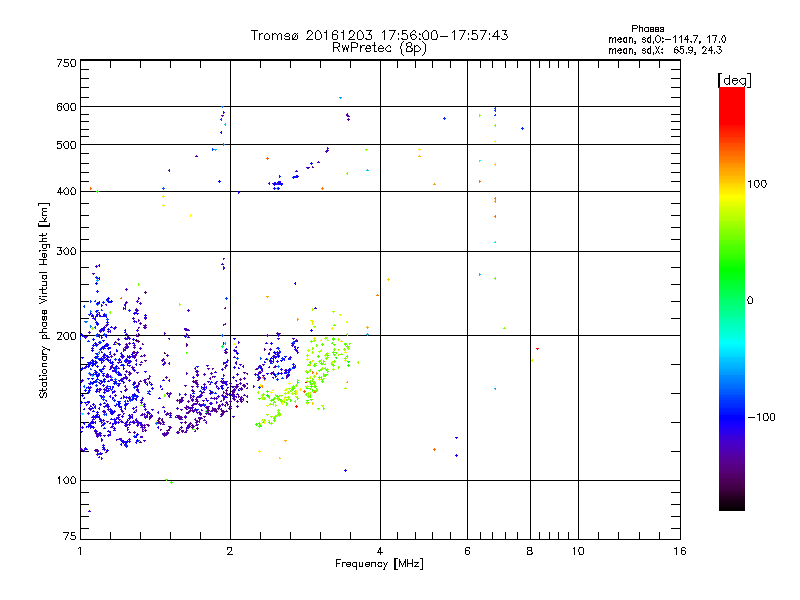Click the '200' y-axis tick label
Viewport: 800px width, 600px height.
(66, 336)
